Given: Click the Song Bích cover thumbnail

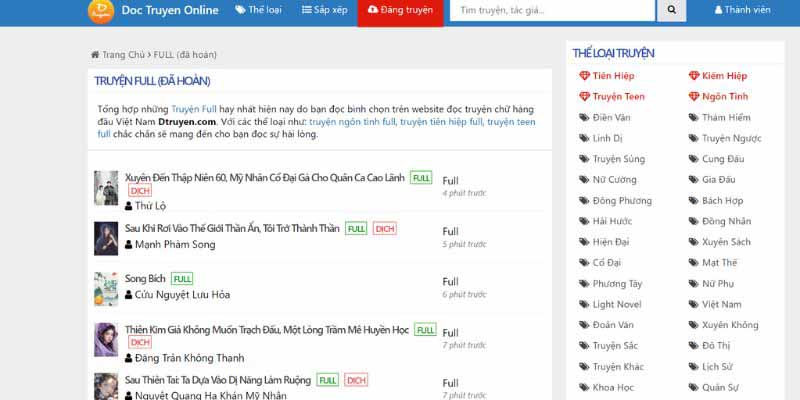Looking at the screenshot, I should click(x=106, y=289).
